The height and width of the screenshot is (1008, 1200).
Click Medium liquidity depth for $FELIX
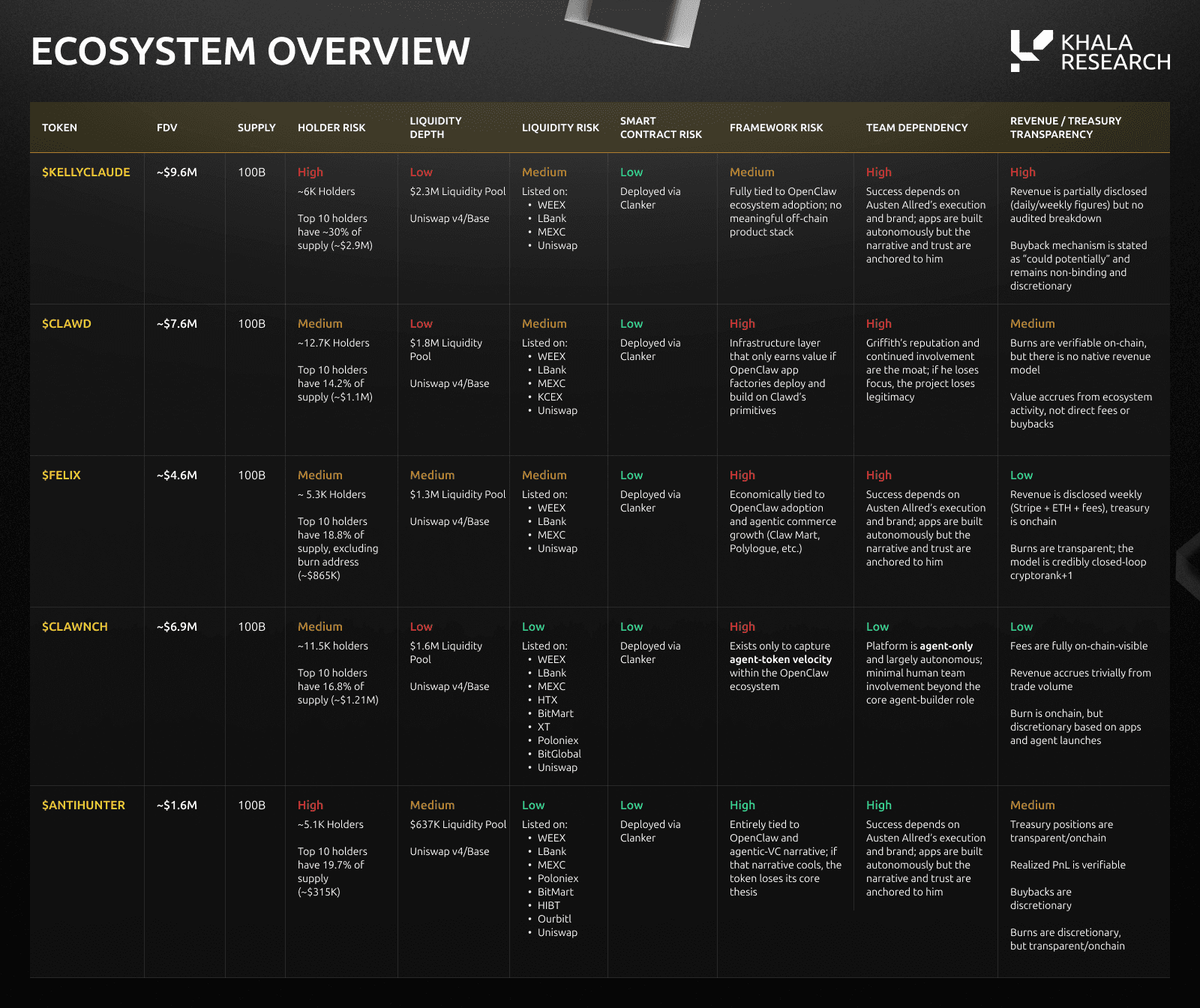point(432,475)
